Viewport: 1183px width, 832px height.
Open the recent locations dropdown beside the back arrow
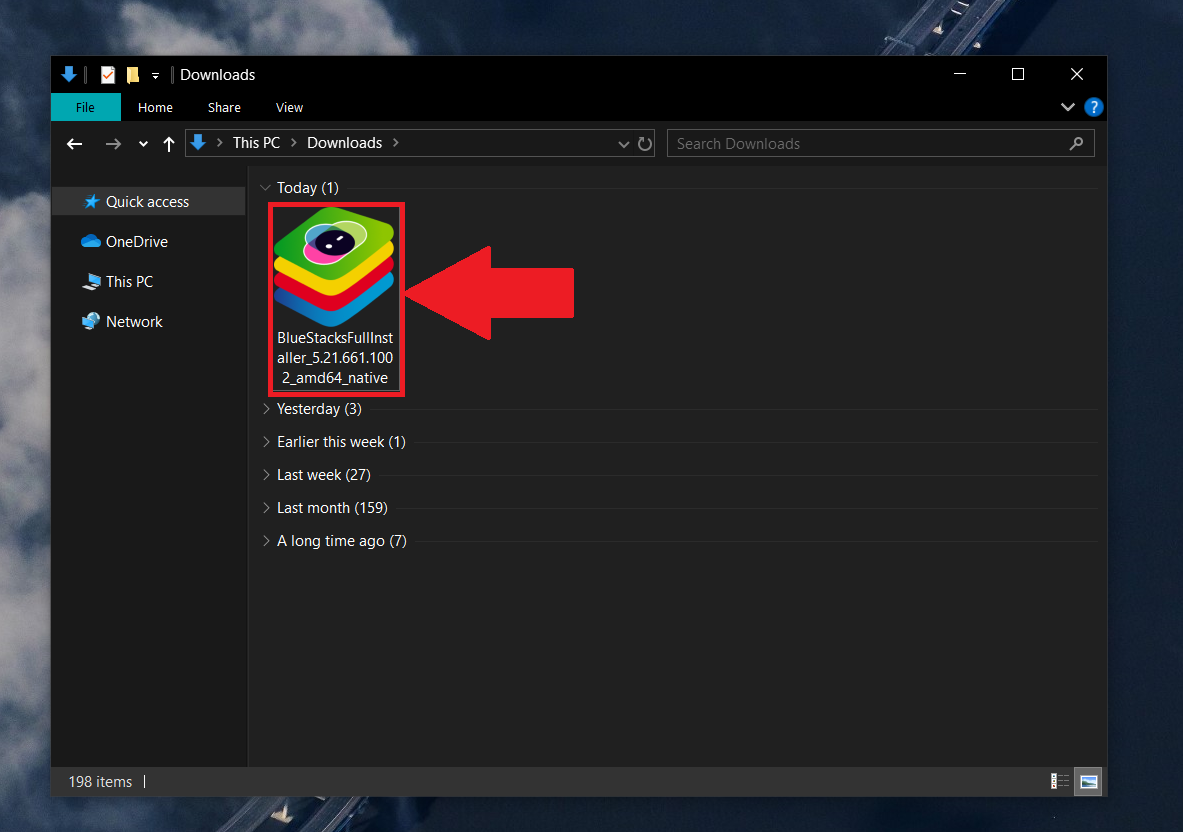[x=142, y=143]
